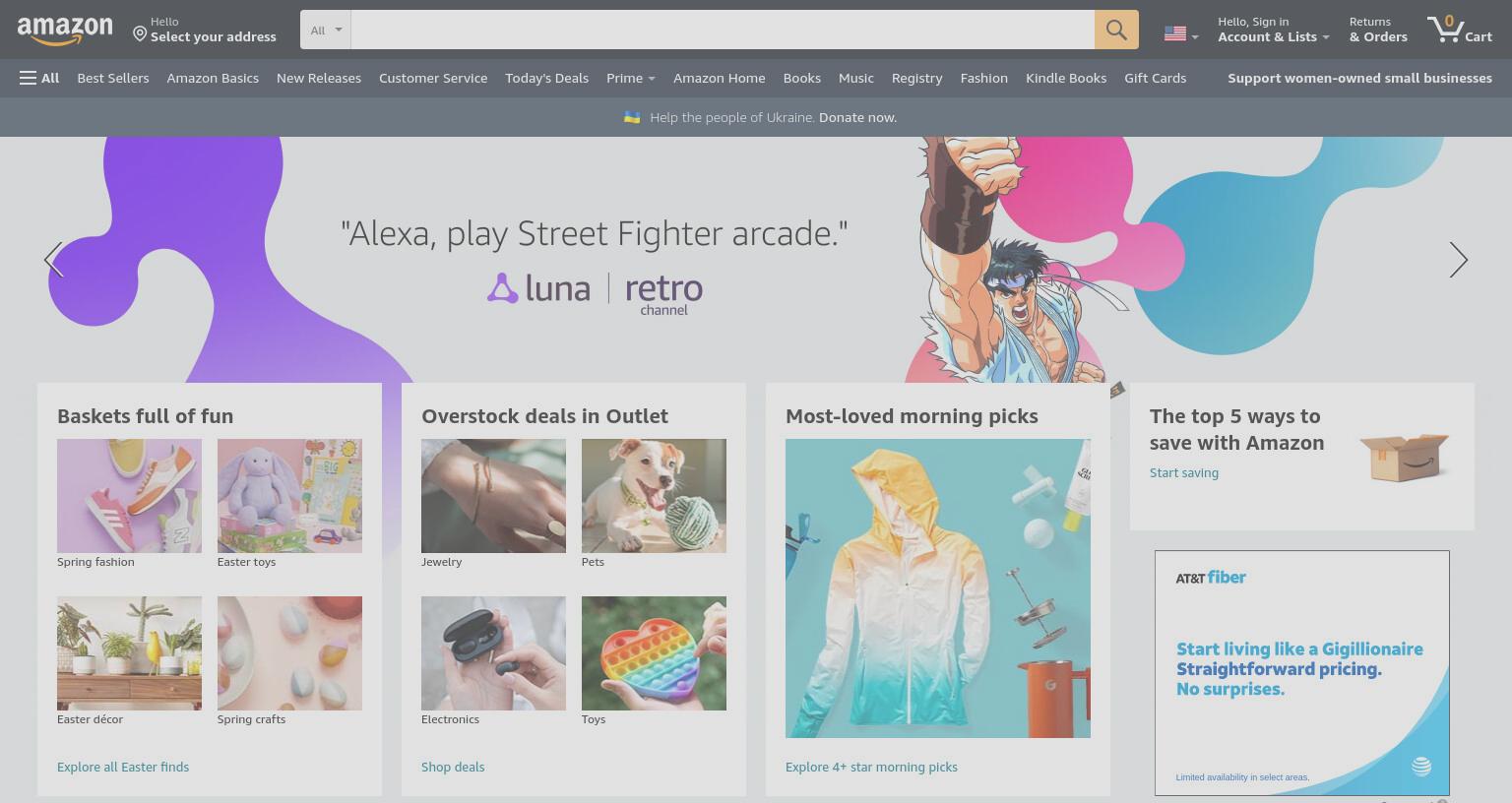Open the Electronics earbuds thumbnail
Viewport: 1512px width, 803px height.
pyautogui.click(x=493, y=653)
